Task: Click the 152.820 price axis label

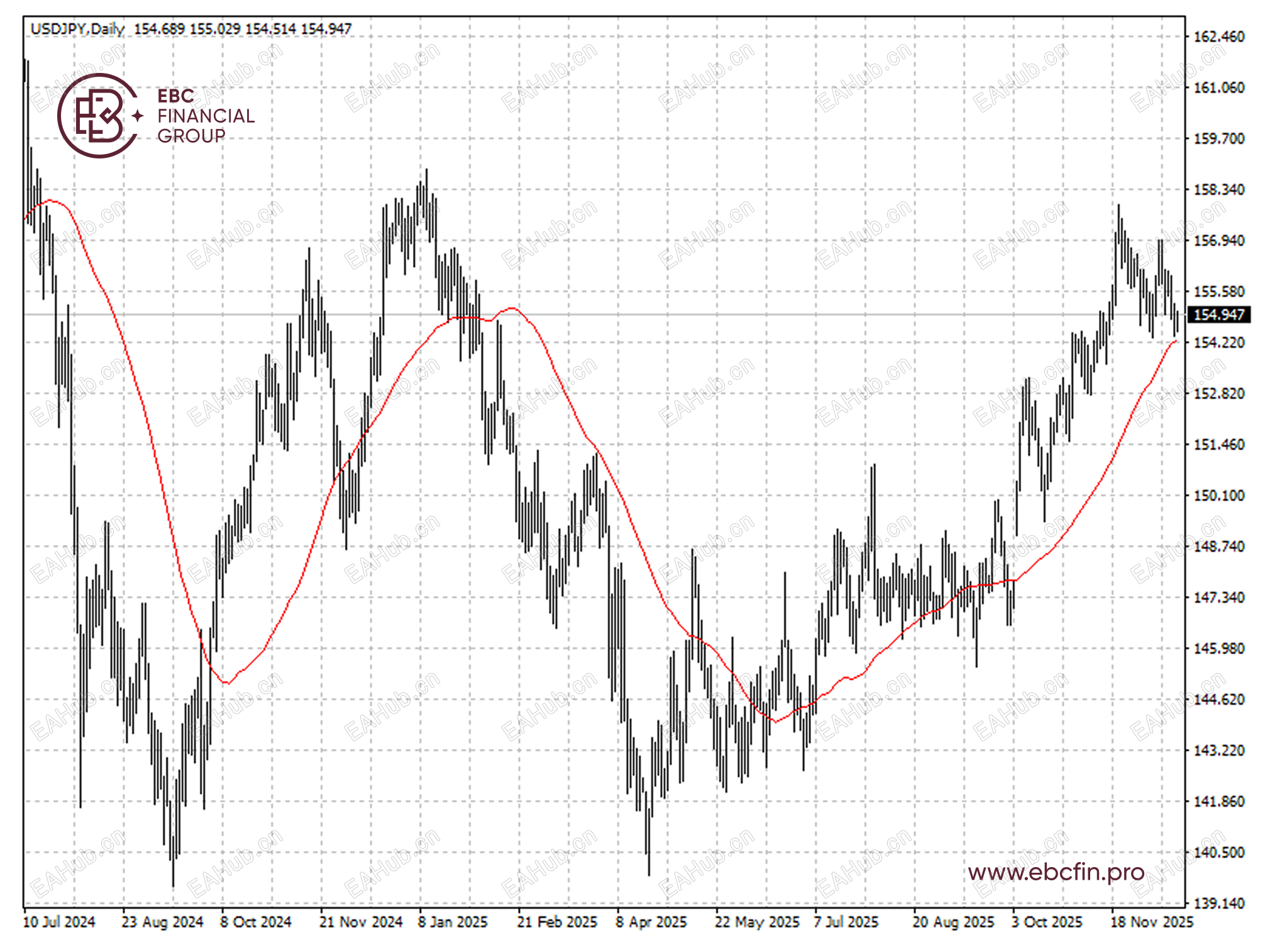Action: pyautogui.click(x=1218, y=393)
